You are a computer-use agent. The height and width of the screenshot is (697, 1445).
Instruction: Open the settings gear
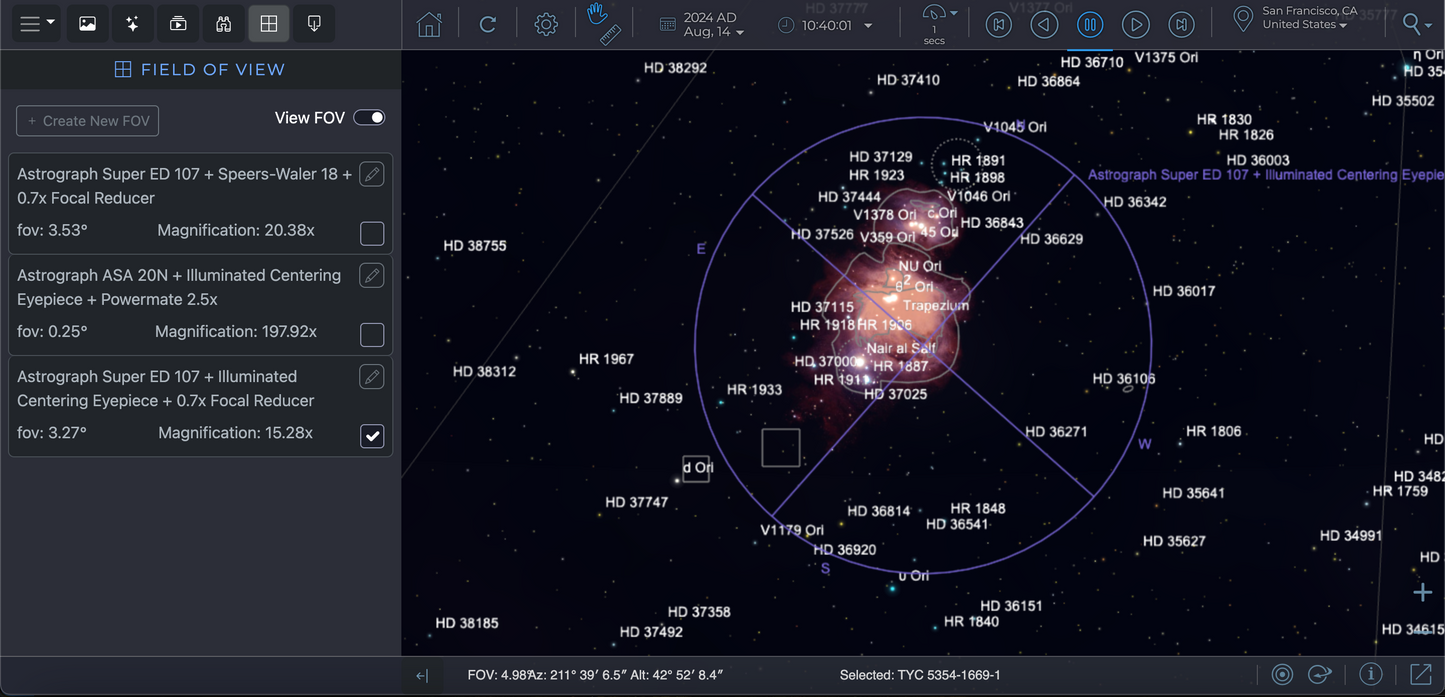point(545,25)
